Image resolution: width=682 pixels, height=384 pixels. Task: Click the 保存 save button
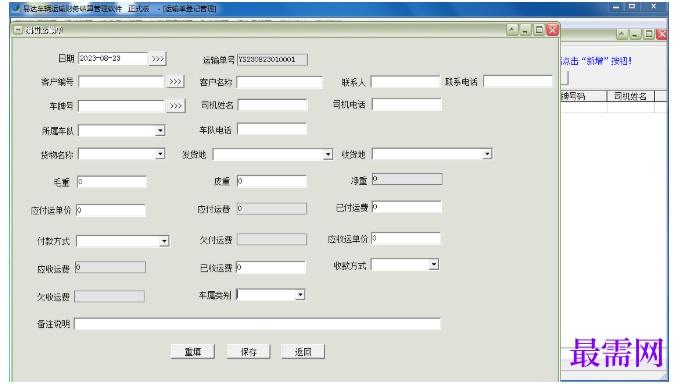pyautogui.click(x=248, y=351)
